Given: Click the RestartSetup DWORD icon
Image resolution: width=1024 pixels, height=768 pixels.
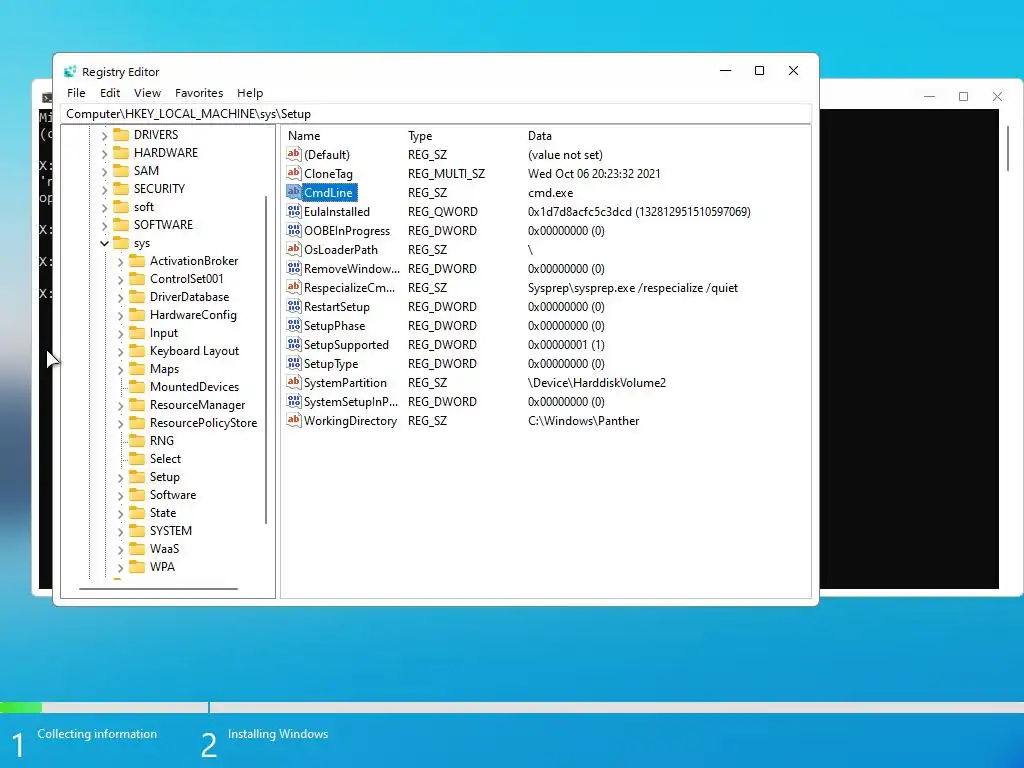Looking at the screenshot, I should point(294,306).
